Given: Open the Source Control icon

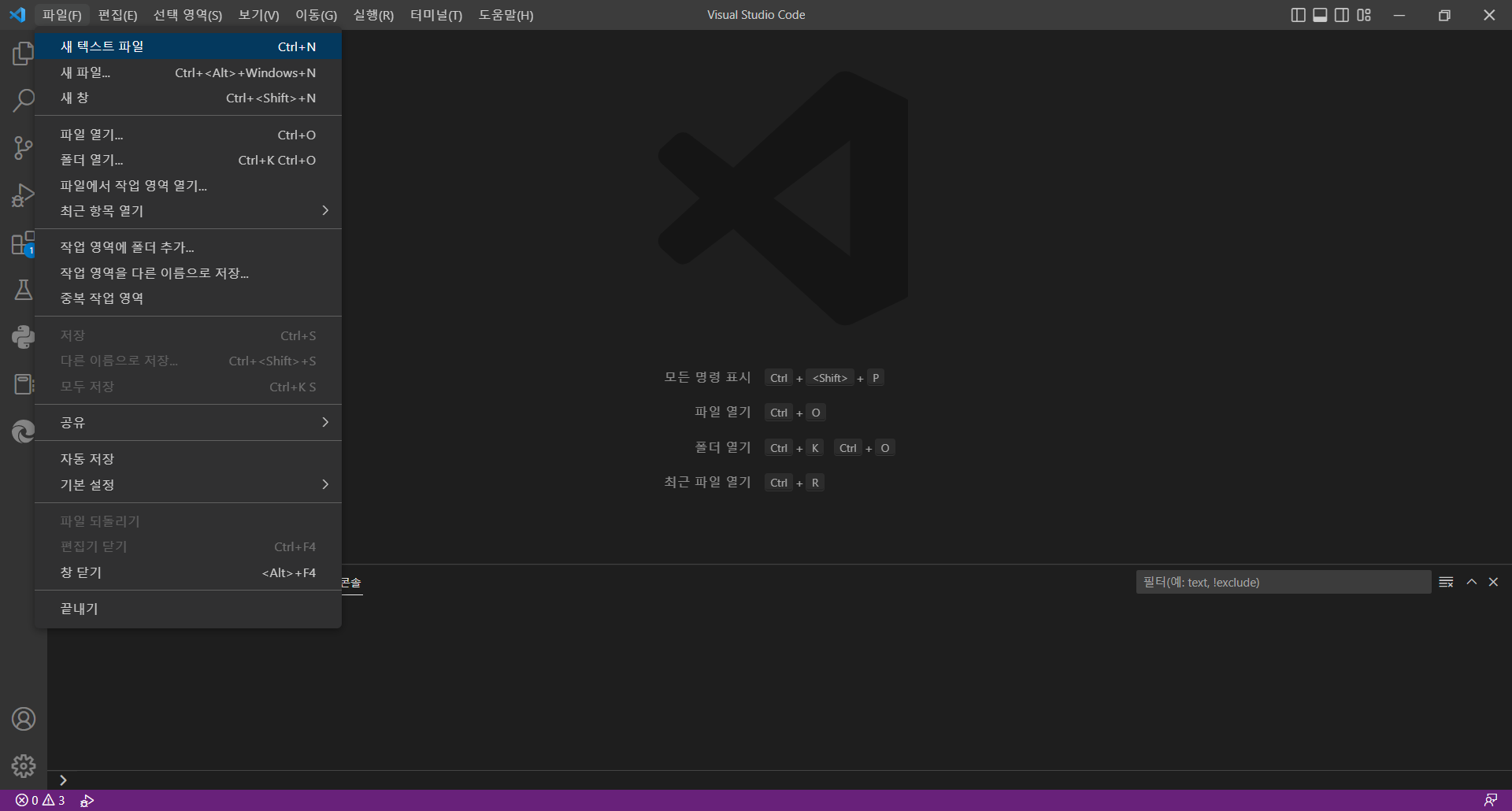Looking at the screenshot, I should point(23,148).
